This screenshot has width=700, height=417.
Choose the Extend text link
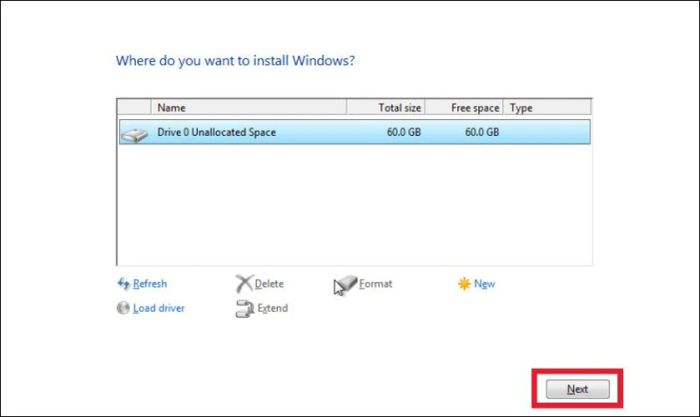tap(272, 308)
